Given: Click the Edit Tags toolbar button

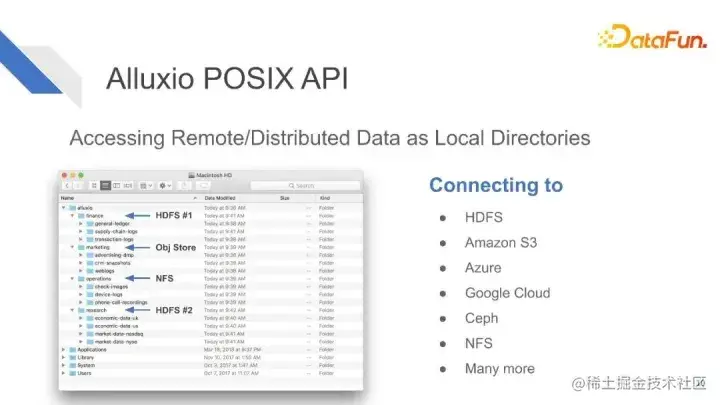Looking at the screenshot, I should tap(202, 186).
